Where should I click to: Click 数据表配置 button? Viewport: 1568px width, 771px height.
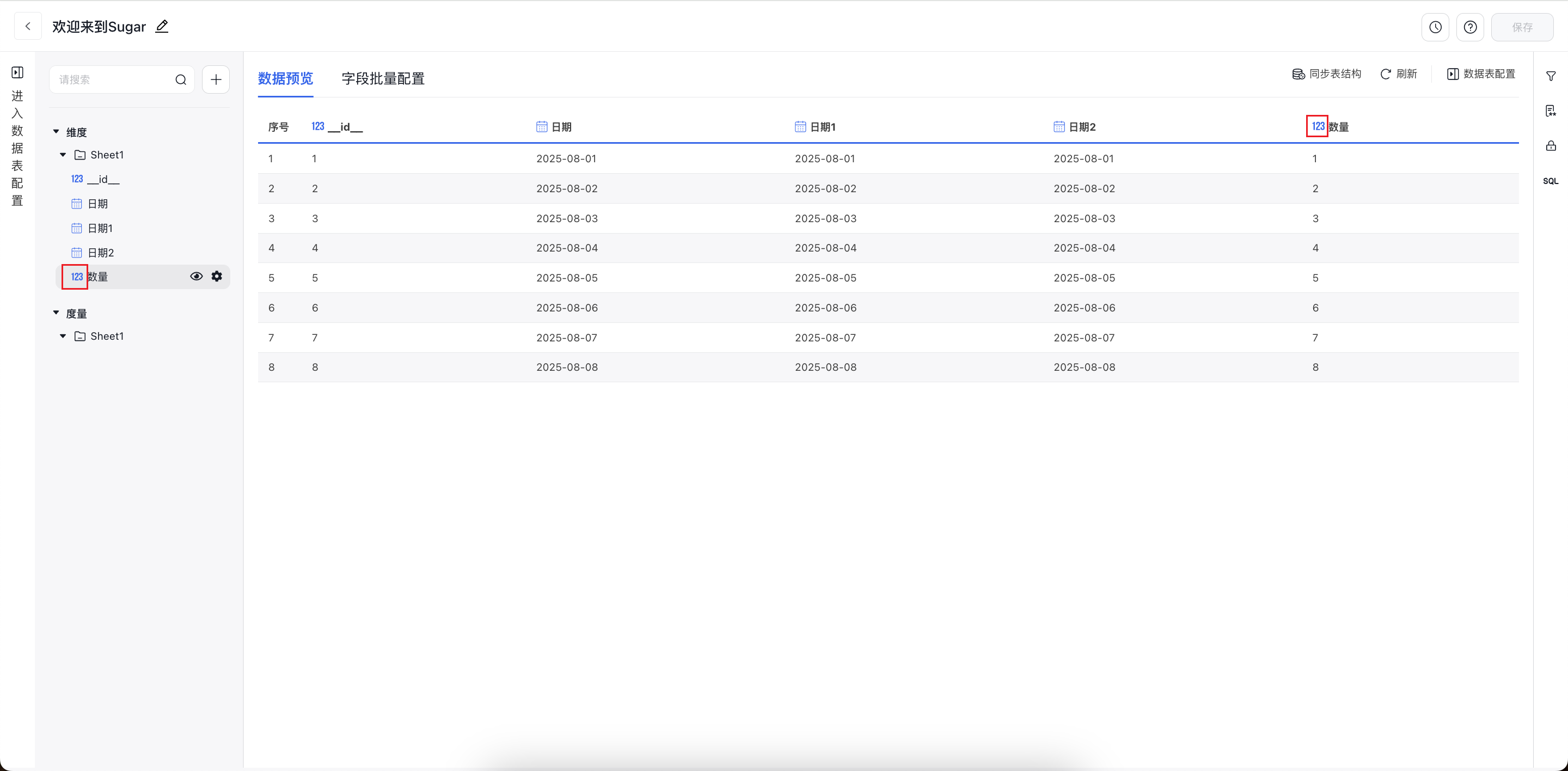(x=1481, y=74)
